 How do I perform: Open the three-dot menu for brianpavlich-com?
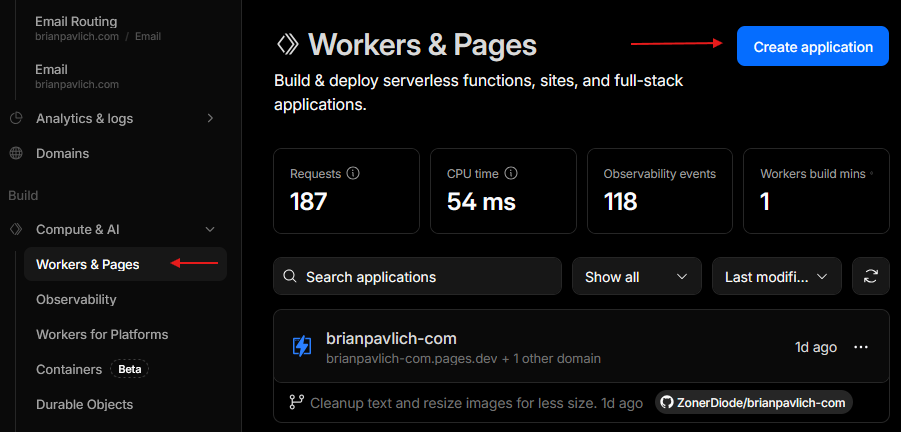coord(860,347)
